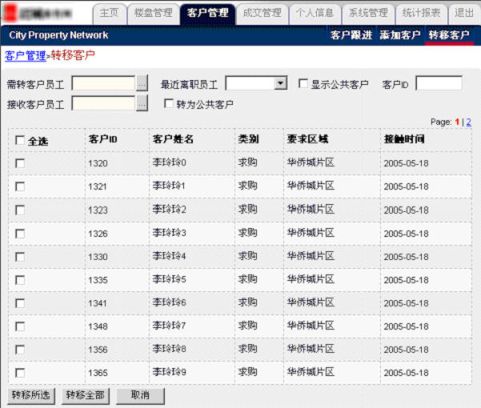Enable the 转为公共客户 checkbox
The image size is (481, 408).
(169, 103)
